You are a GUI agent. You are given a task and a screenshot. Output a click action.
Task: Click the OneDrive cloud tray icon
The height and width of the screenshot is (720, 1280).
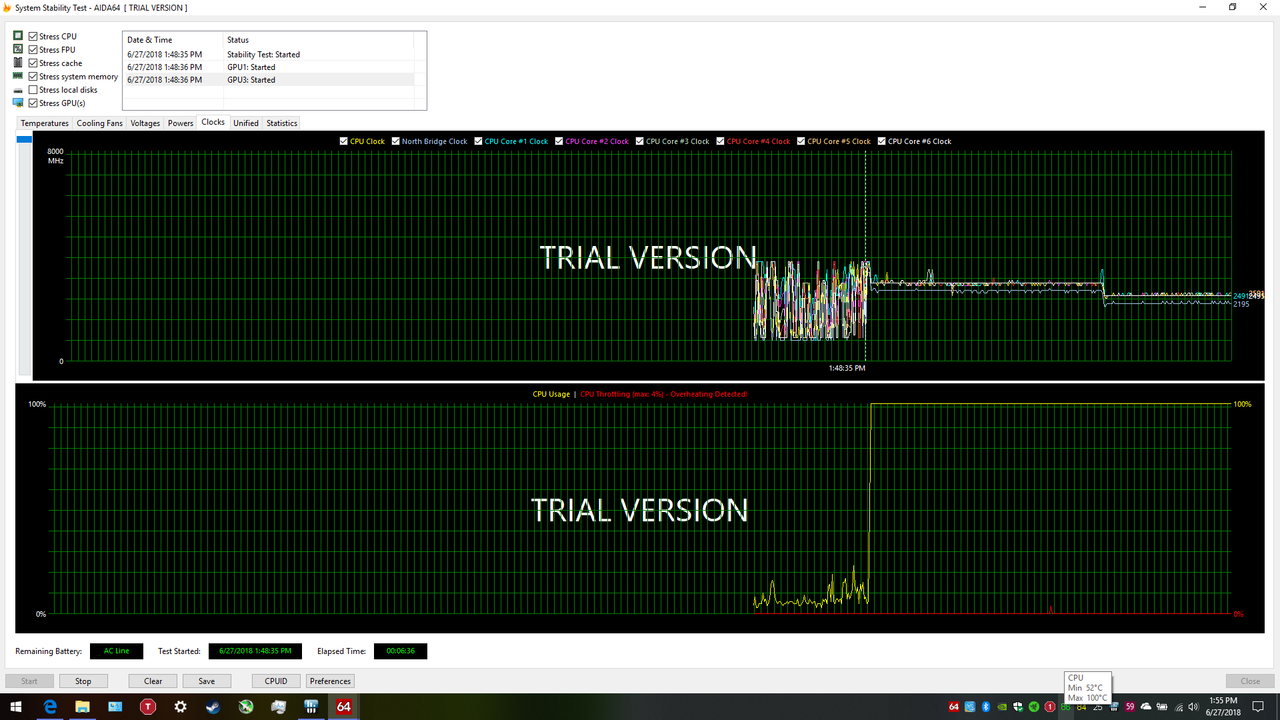pyautogui.click(x=1147, y=707)
